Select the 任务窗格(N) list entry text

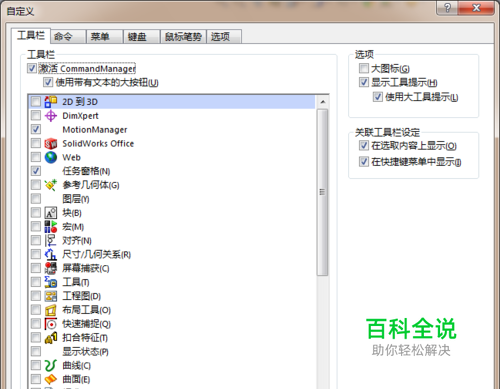click(x=86, y=171)
